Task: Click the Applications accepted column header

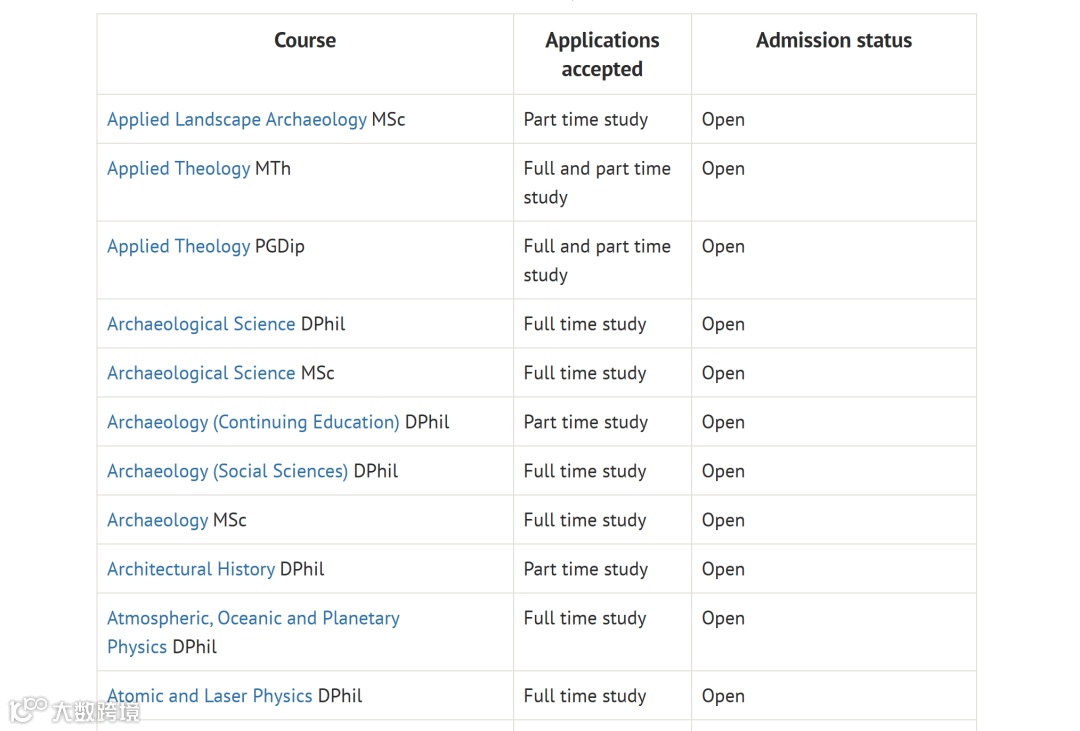Action: [602, 54]
